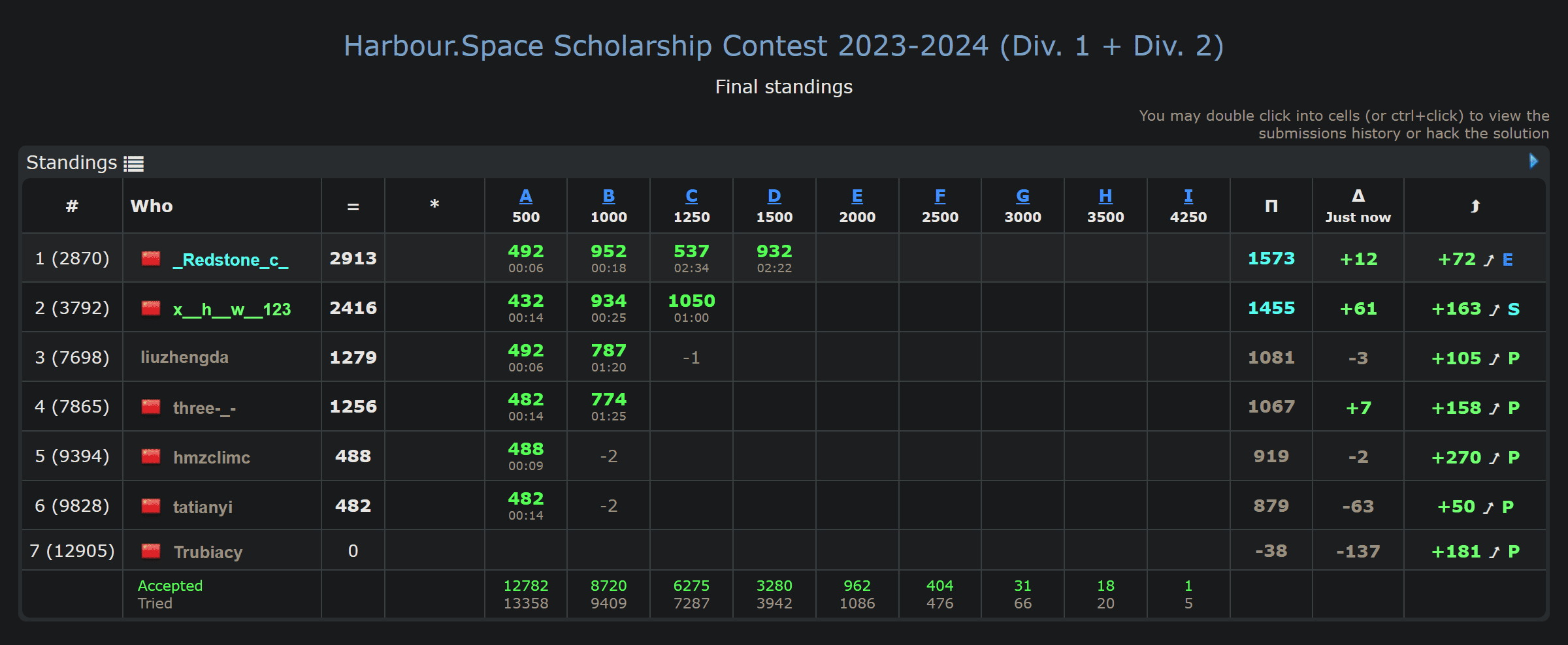1568x645 pixels.
Task: Click rank arrow icon in x__h__w__123 row
Action: click(x=1494, y=309)
